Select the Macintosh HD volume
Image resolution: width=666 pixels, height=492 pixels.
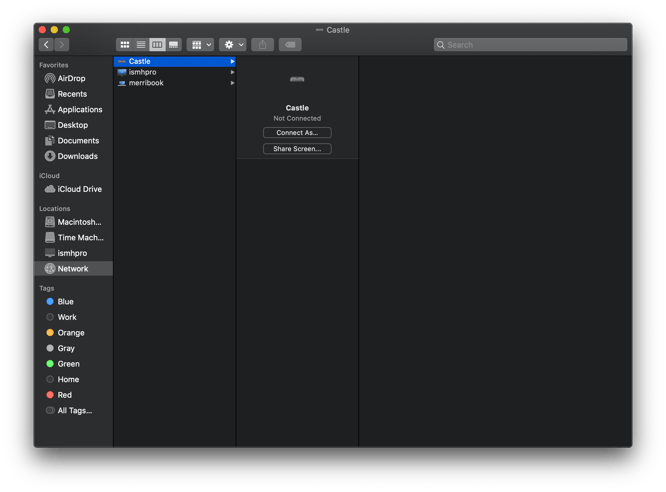[x=73, y=222]
